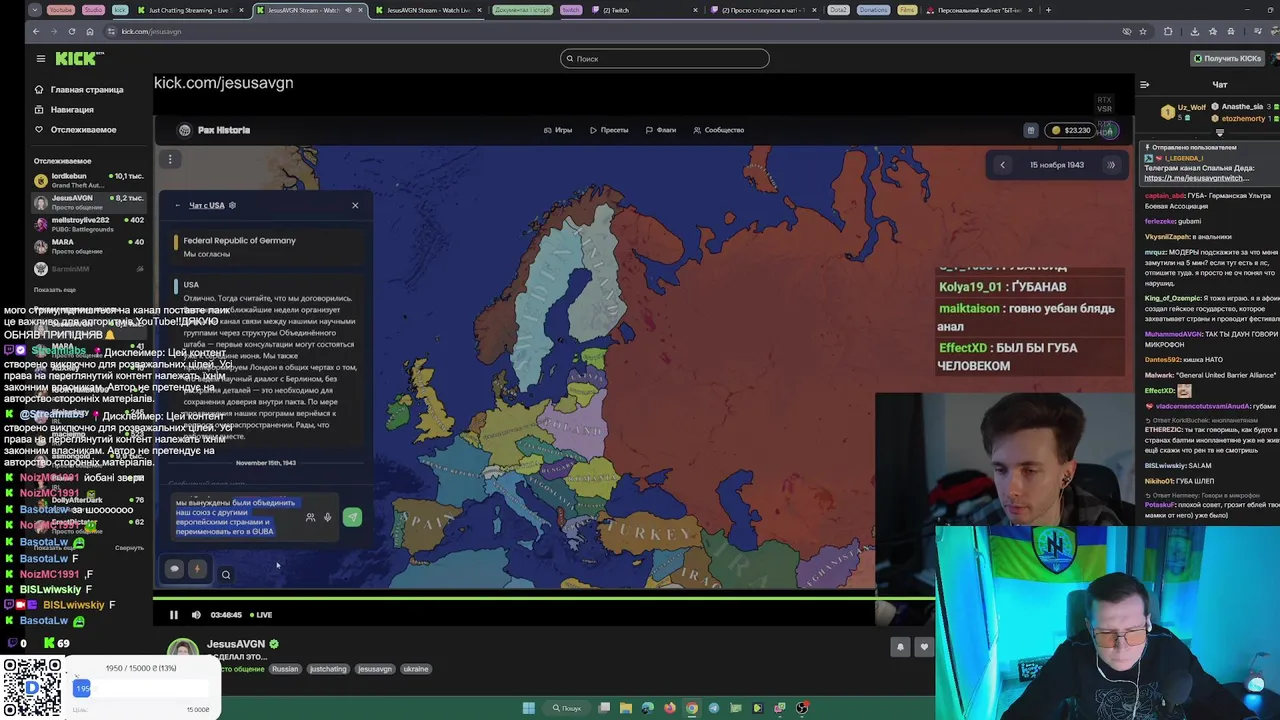Open the Pax Historia globe logo
Screen dimensions: 1280x720
[184, 130]
